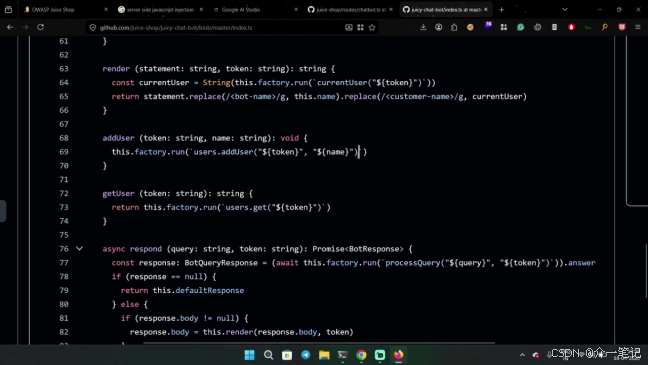
Task: Click line number 69
Action: 64,152
